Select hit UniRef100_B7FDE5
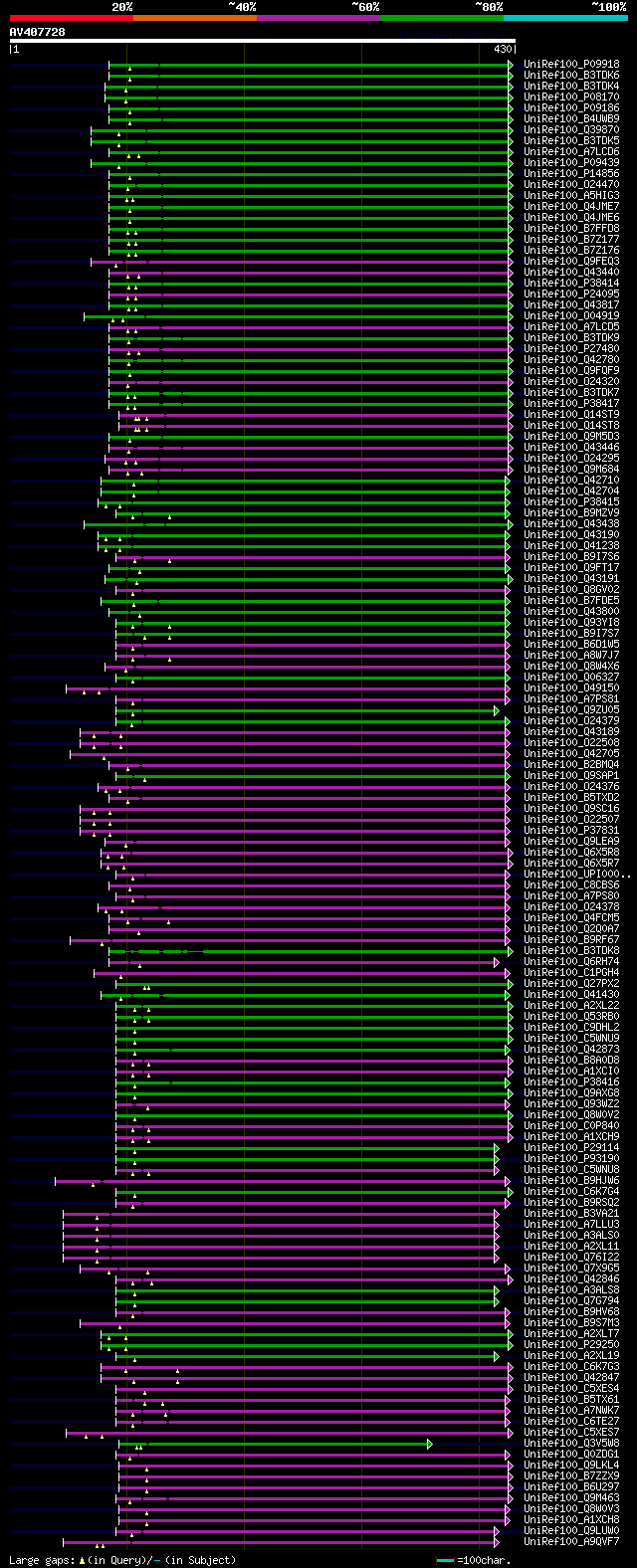 (x=571, y=600)
